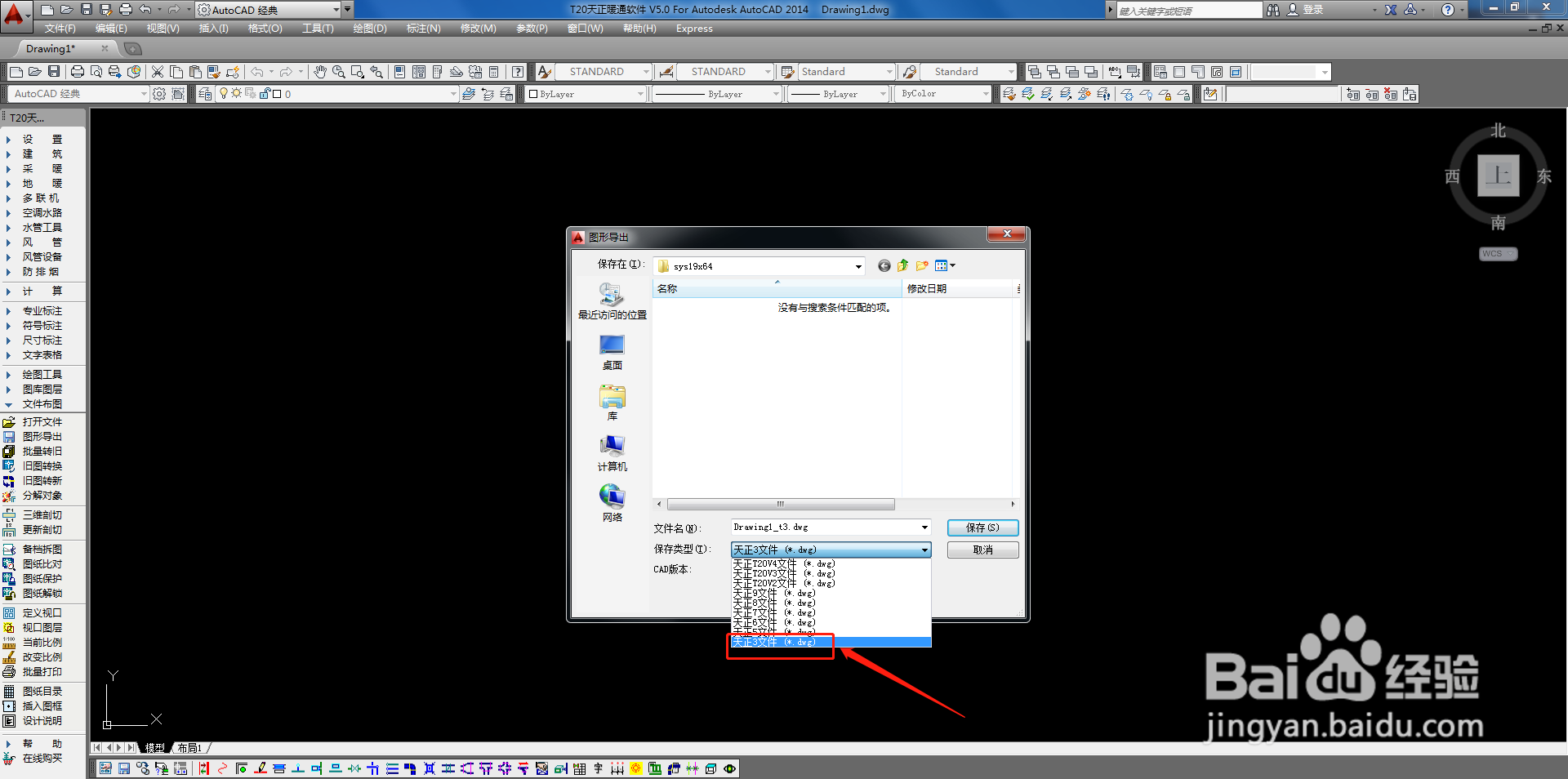Click the 保存(S) button
The height and width of the screenshot is (779, 1568).
click(x=982, y=527)
